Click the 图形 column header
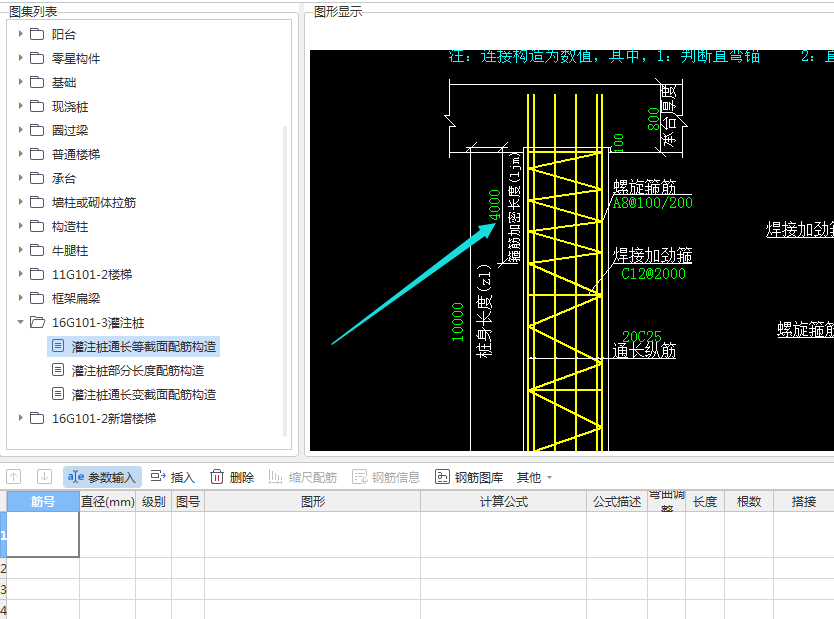The width and height of the screenshot is (834, 619). pos(312,501)
